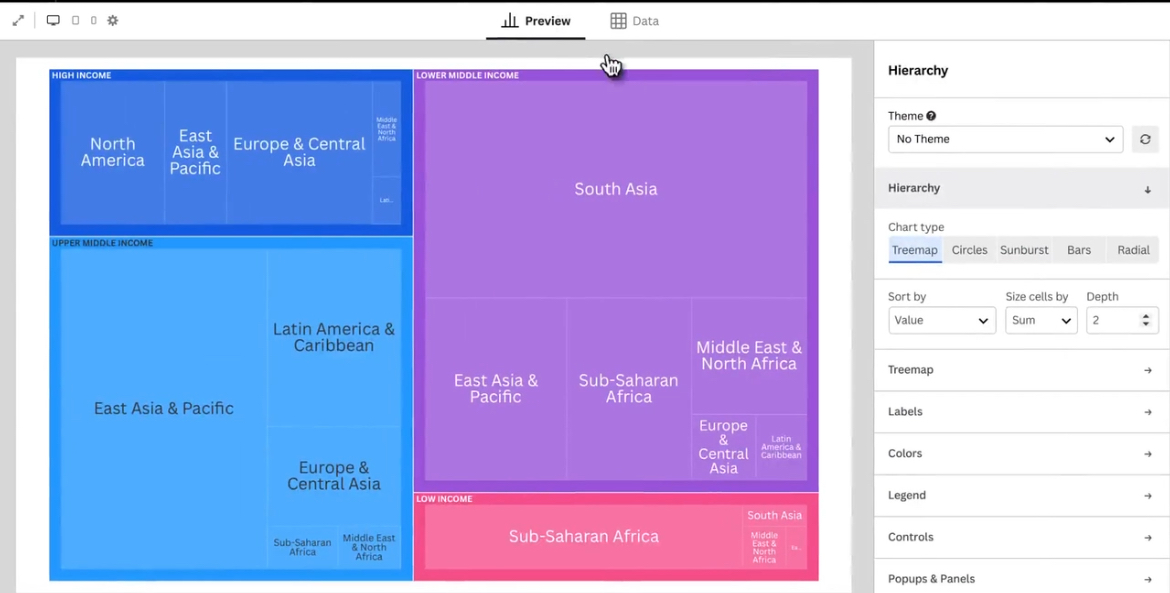Switch to the Preview tab
This screenshot has height=593, width=1170.
(x=536, y=21)
